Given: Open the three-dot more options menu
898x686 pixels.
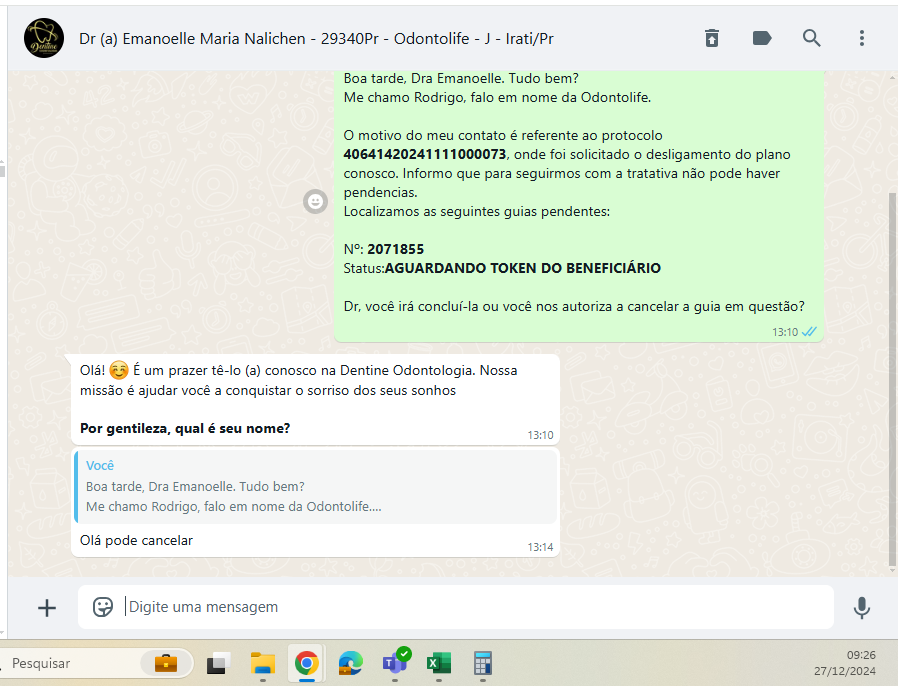Looking at the screenshot, I should pos(861,38).
